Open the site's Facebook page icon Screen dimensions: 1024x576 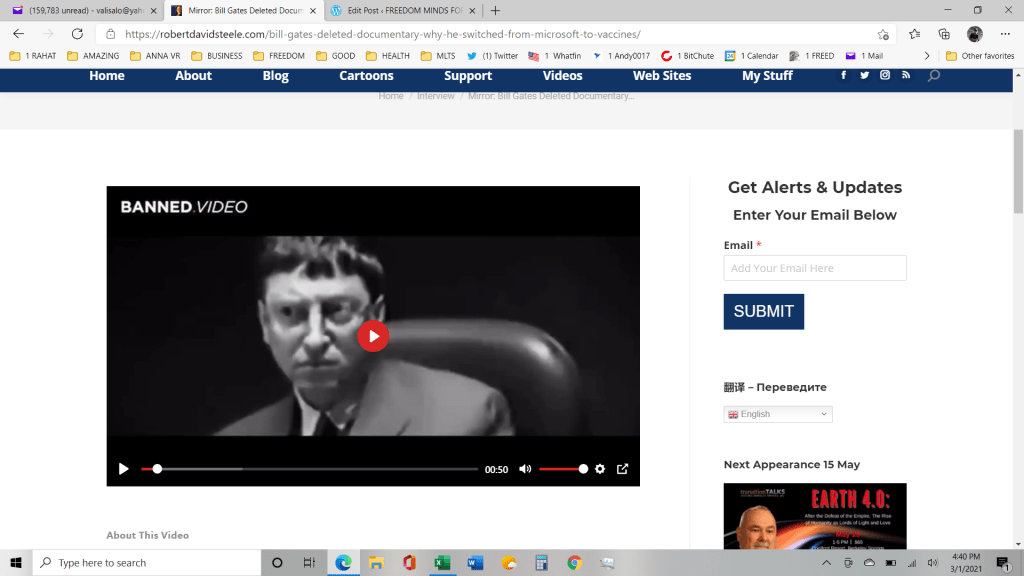click(x=844, y=76)
